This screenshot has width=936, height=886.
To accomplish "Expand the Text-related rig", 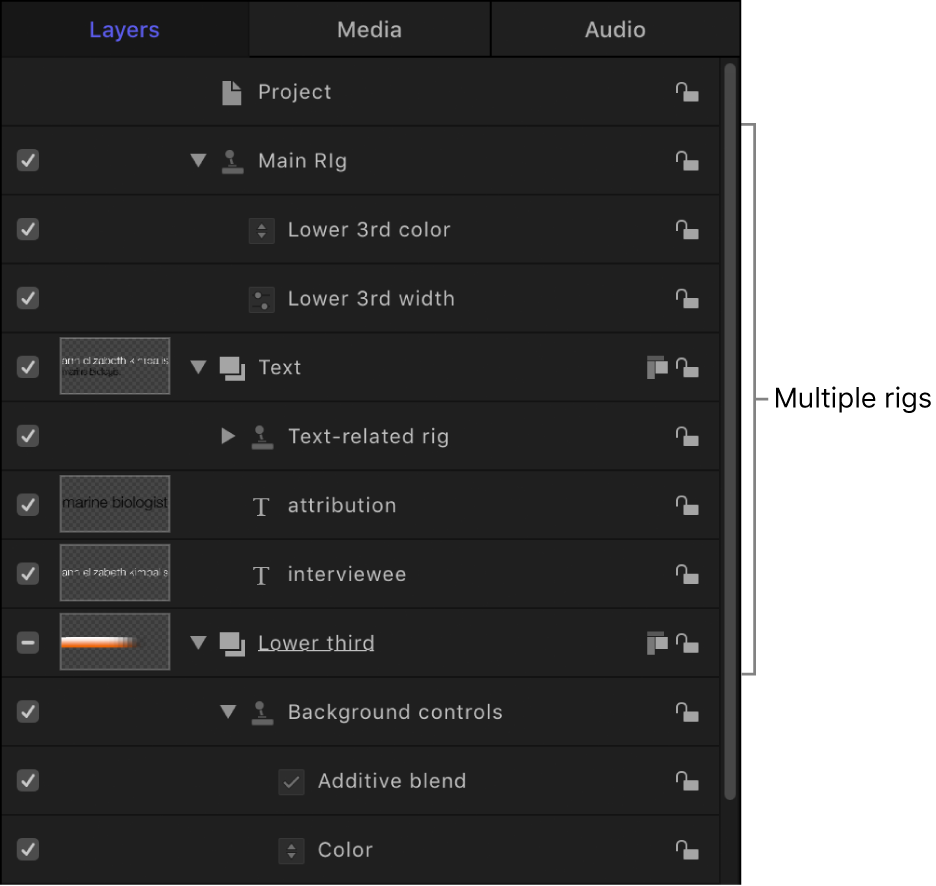I will [x=227, y=436].
